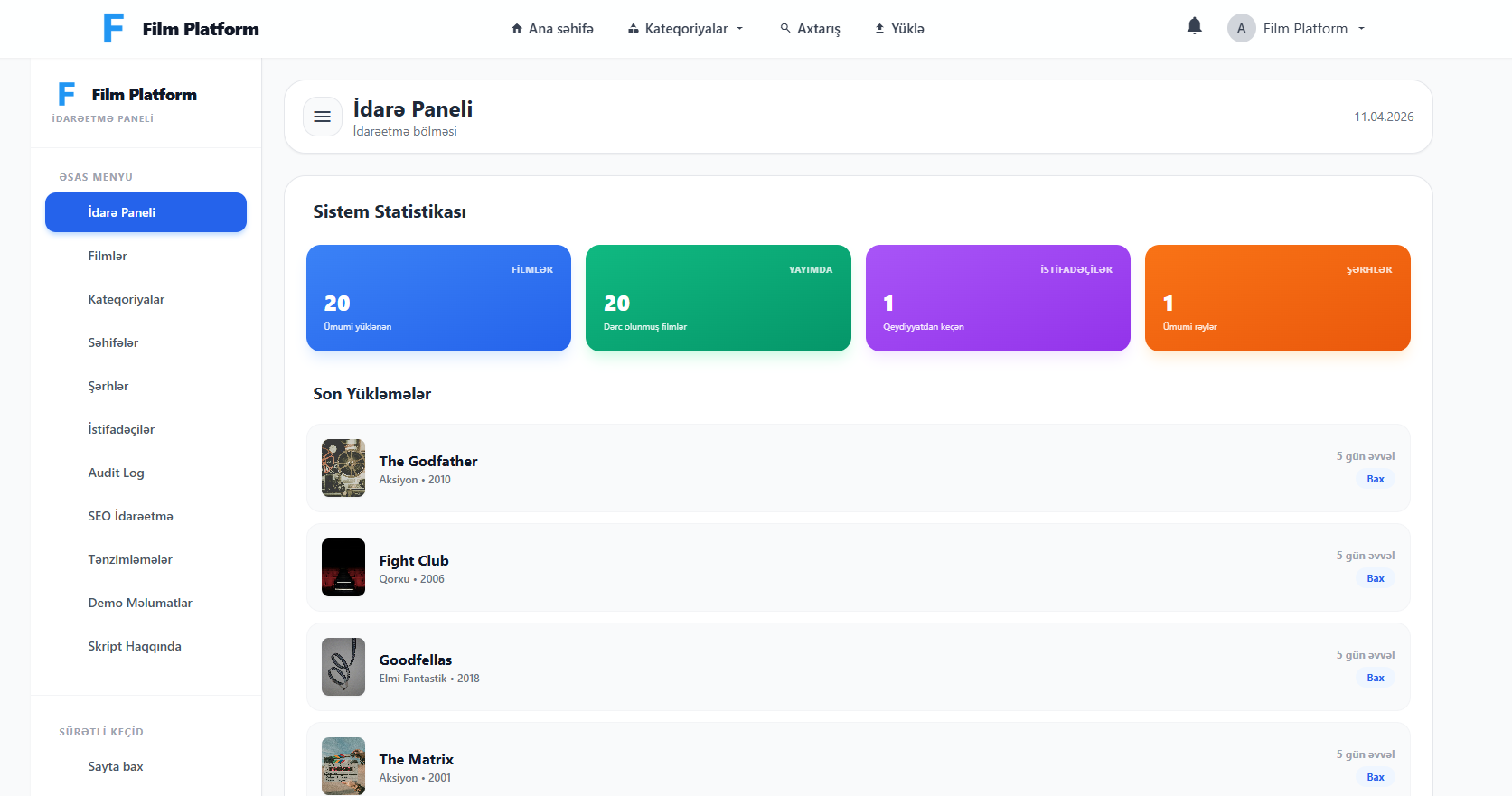This screenshot has width=1512, height=796.
Task: Toggle the sidebar hamburger menu button
Action: click(x=322, y=117)
